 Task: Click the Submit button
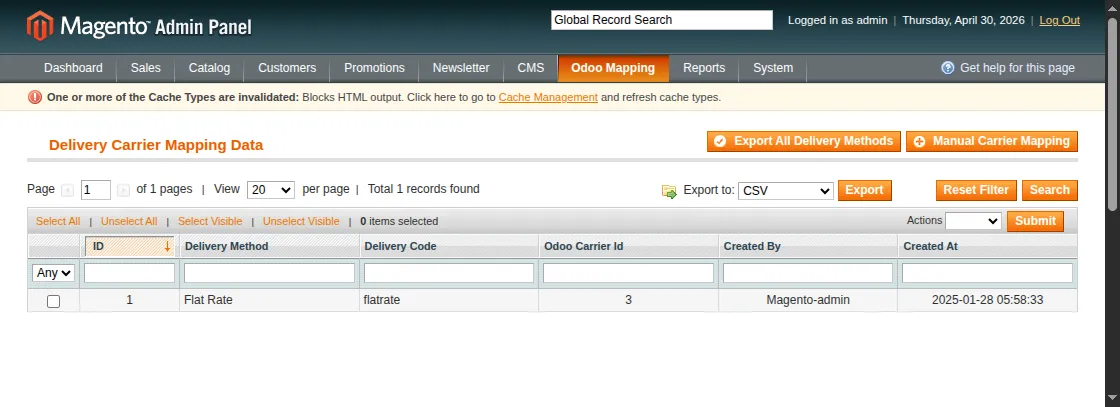1035,221
